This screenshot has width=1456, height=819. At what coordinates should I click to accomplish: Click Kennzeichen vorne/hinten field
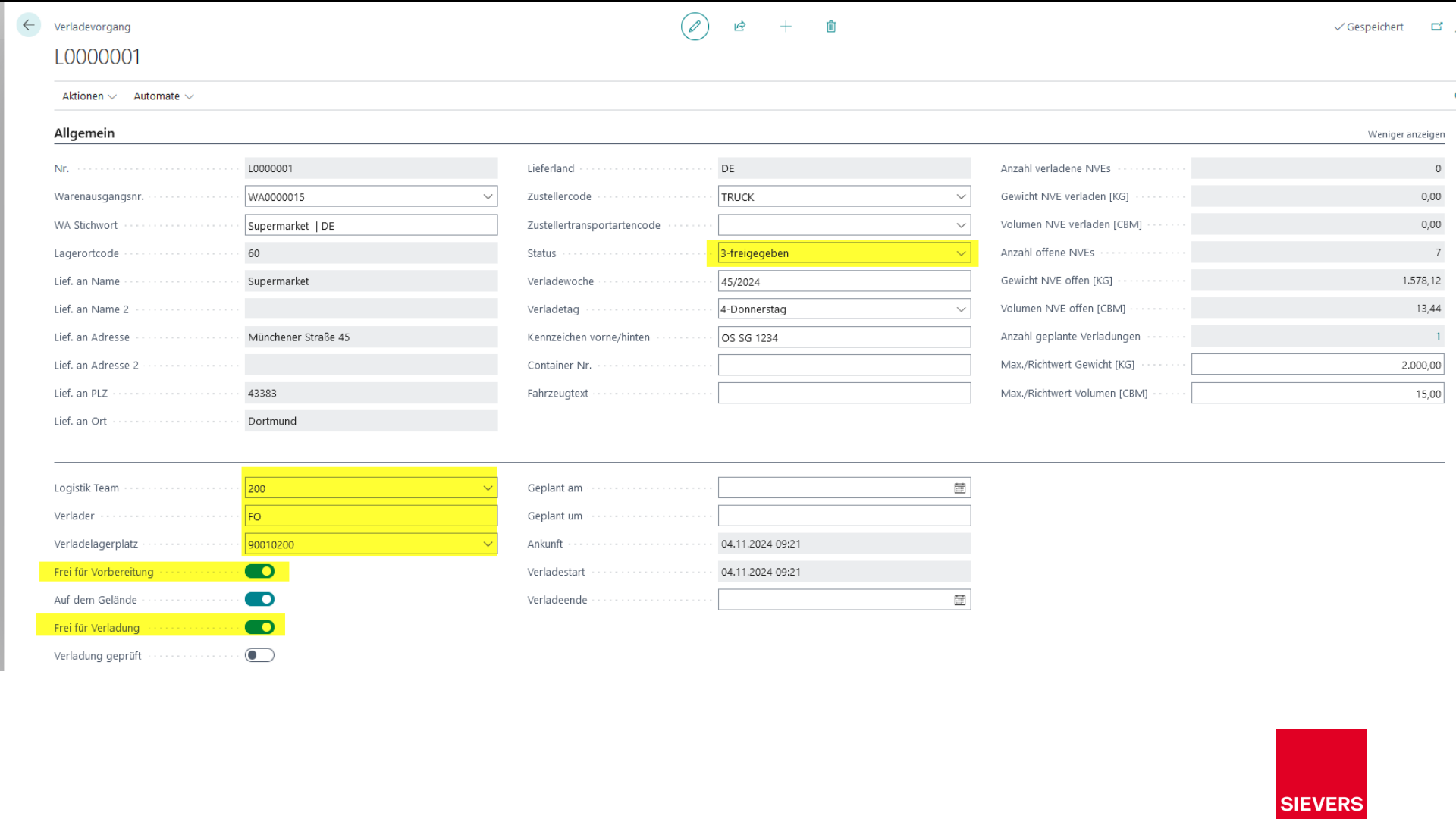pyautogui.click(x=844, y=337)
